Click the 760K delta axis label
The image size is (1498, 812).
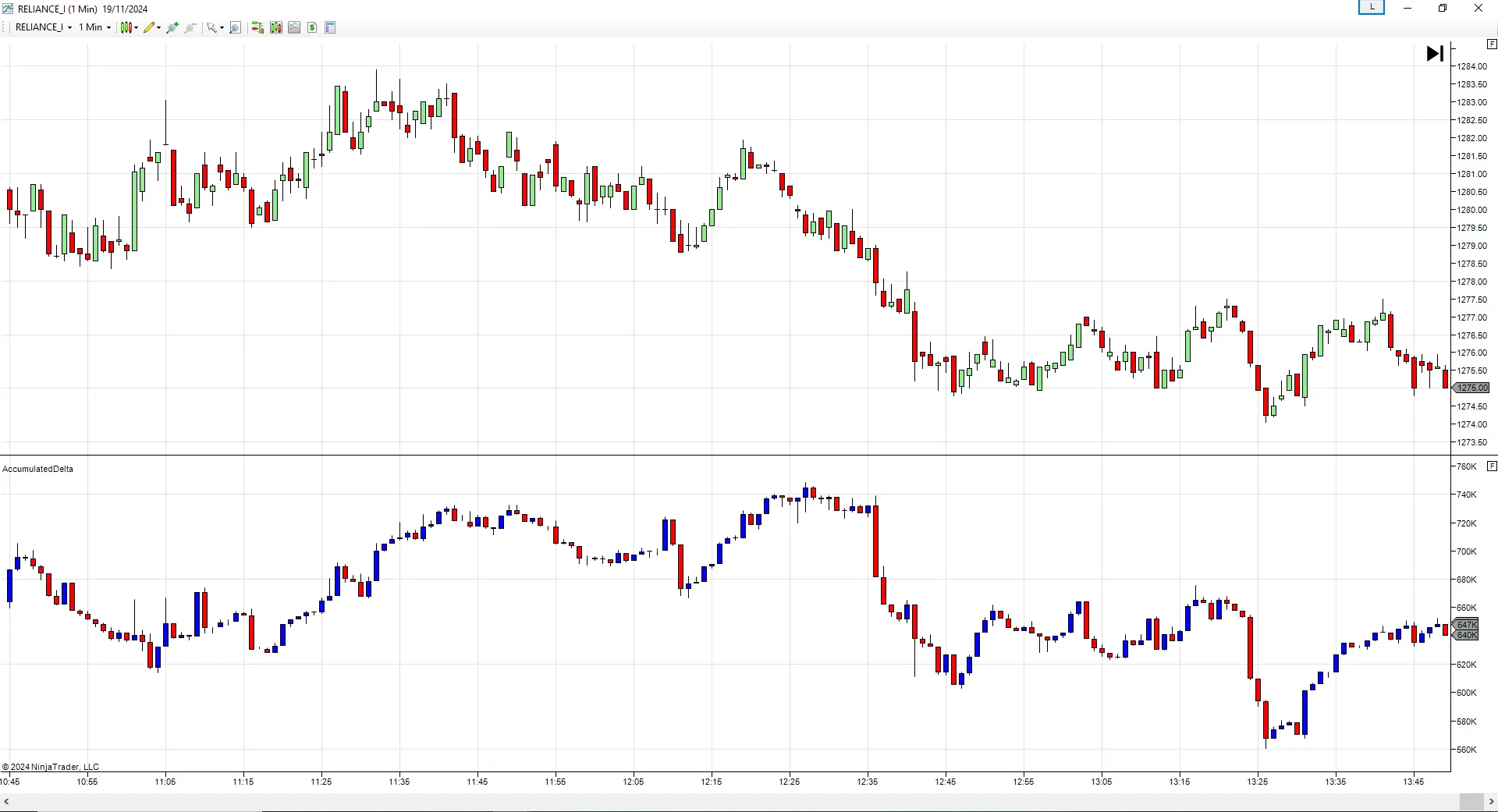[1467, 466]
